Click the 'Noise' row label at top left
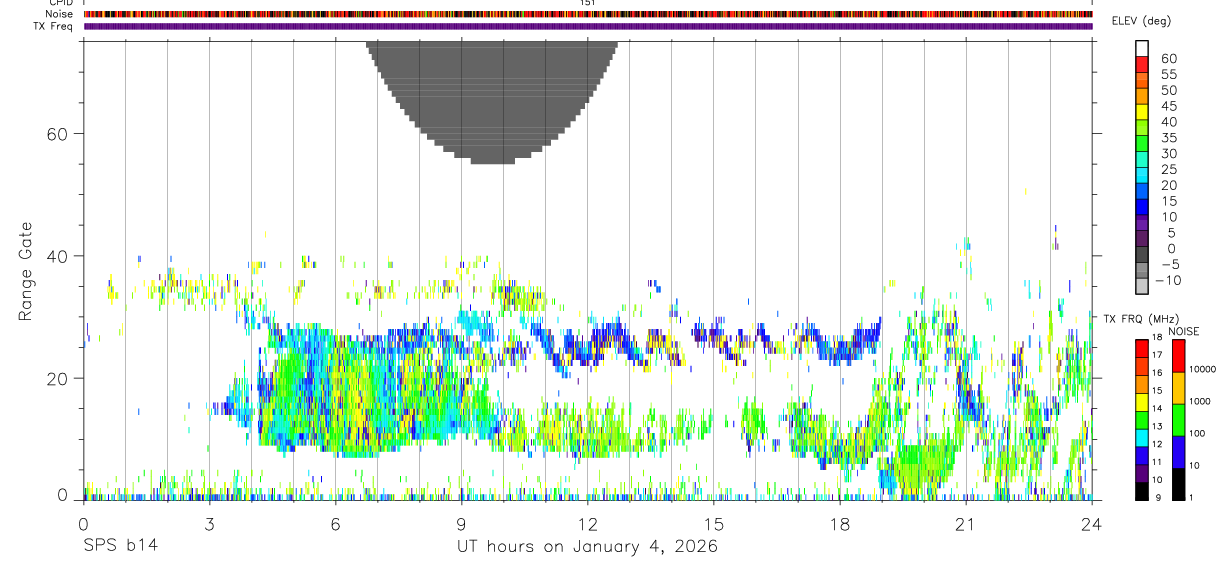This screenshot has height=567, width=1228. 60,14
